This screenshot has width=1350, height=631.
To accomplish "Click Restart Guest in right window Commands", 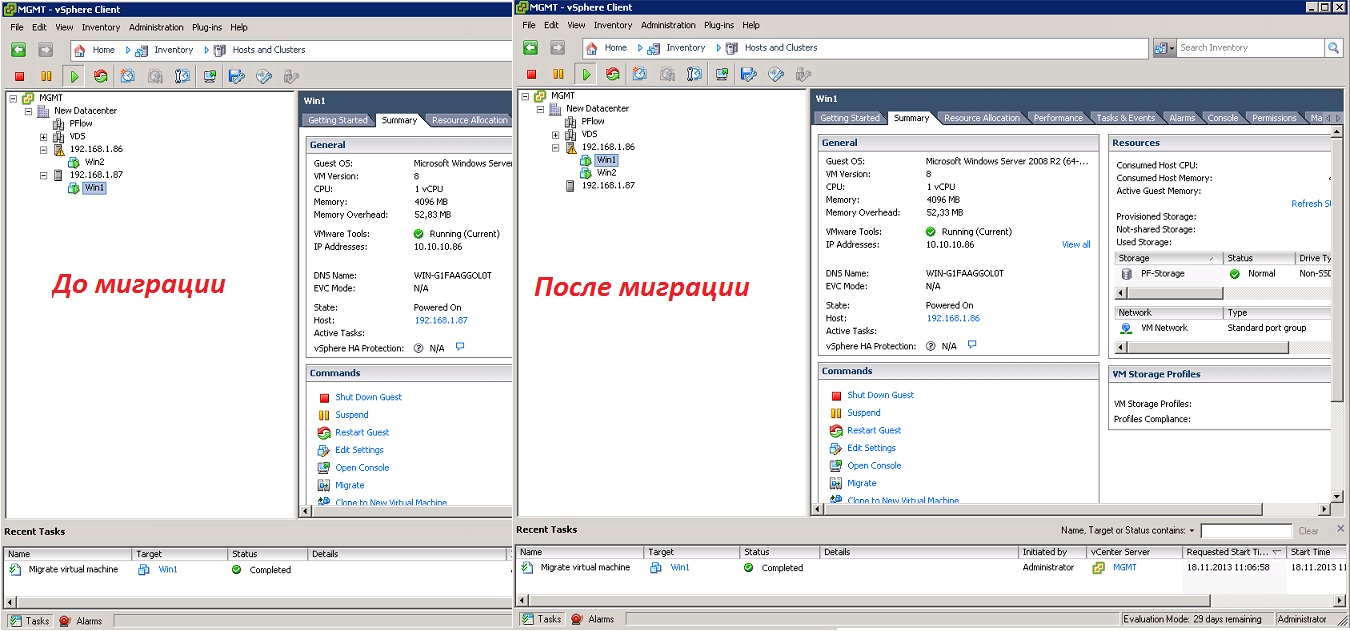I will click(x=874, y=430).
